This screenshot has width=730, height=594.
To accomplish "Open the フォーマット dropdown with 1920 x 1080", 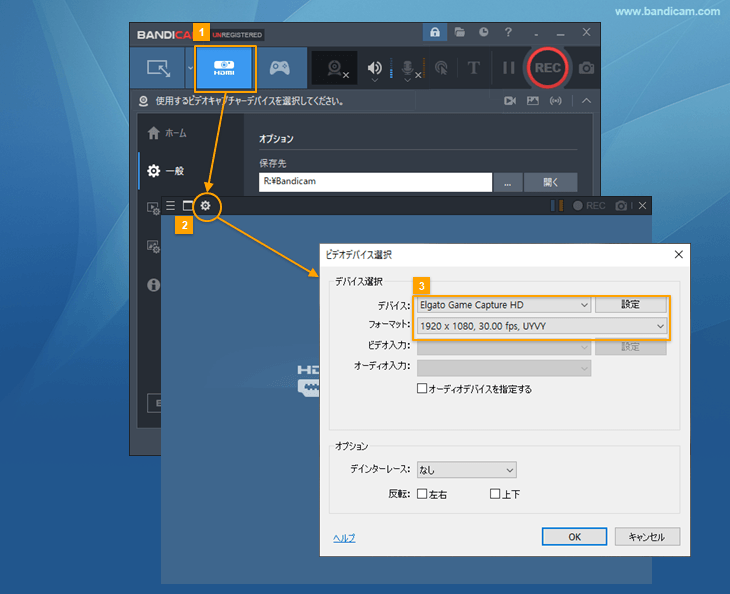I will pos(542,326).
